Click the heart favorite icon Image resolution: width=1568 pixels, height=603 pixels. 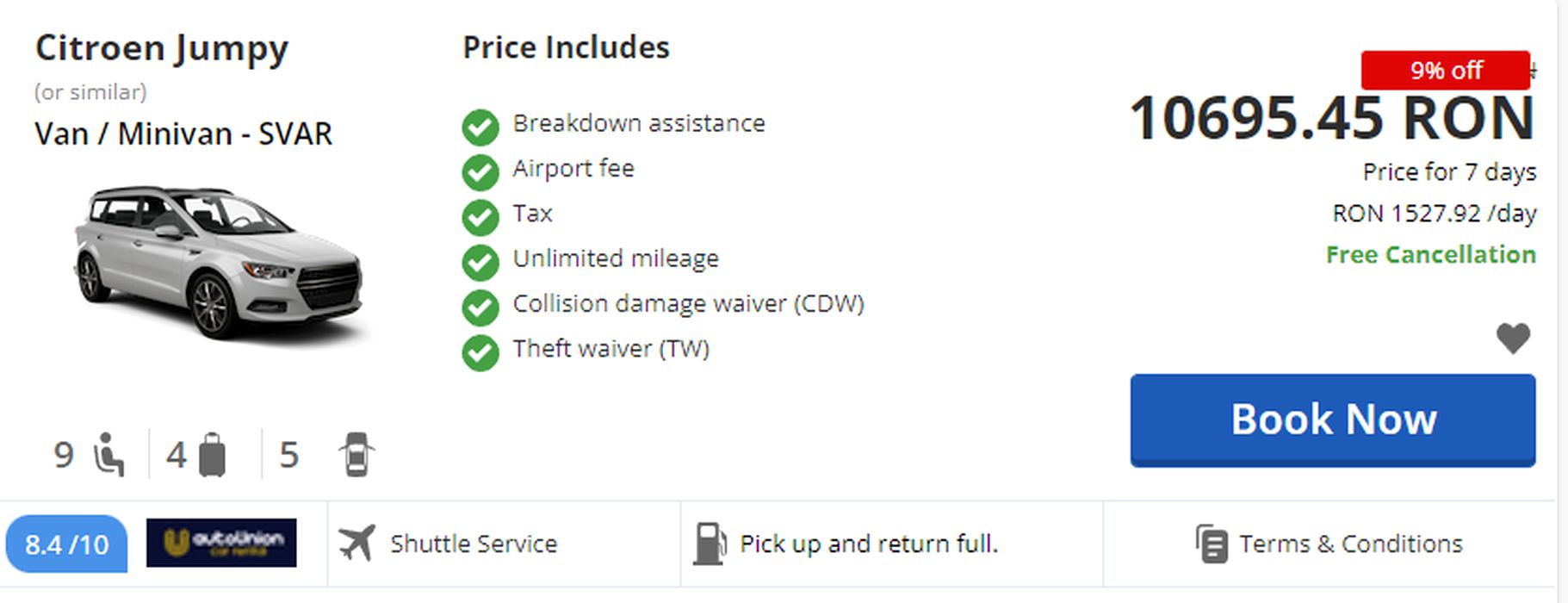(x=1513, y=338)
